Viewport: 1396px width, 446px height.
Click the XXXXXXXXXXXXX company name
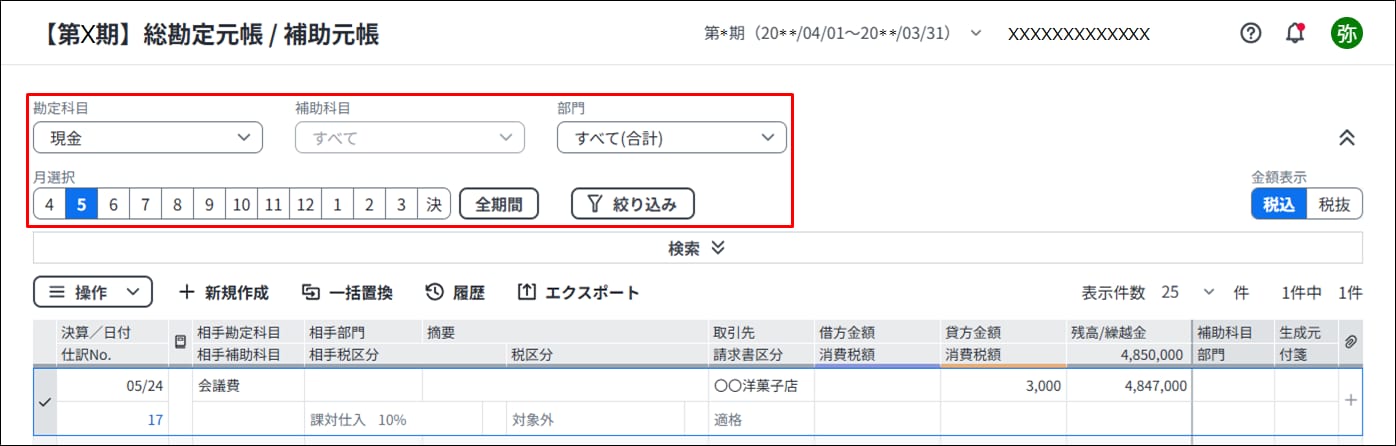click(1079, 34)
